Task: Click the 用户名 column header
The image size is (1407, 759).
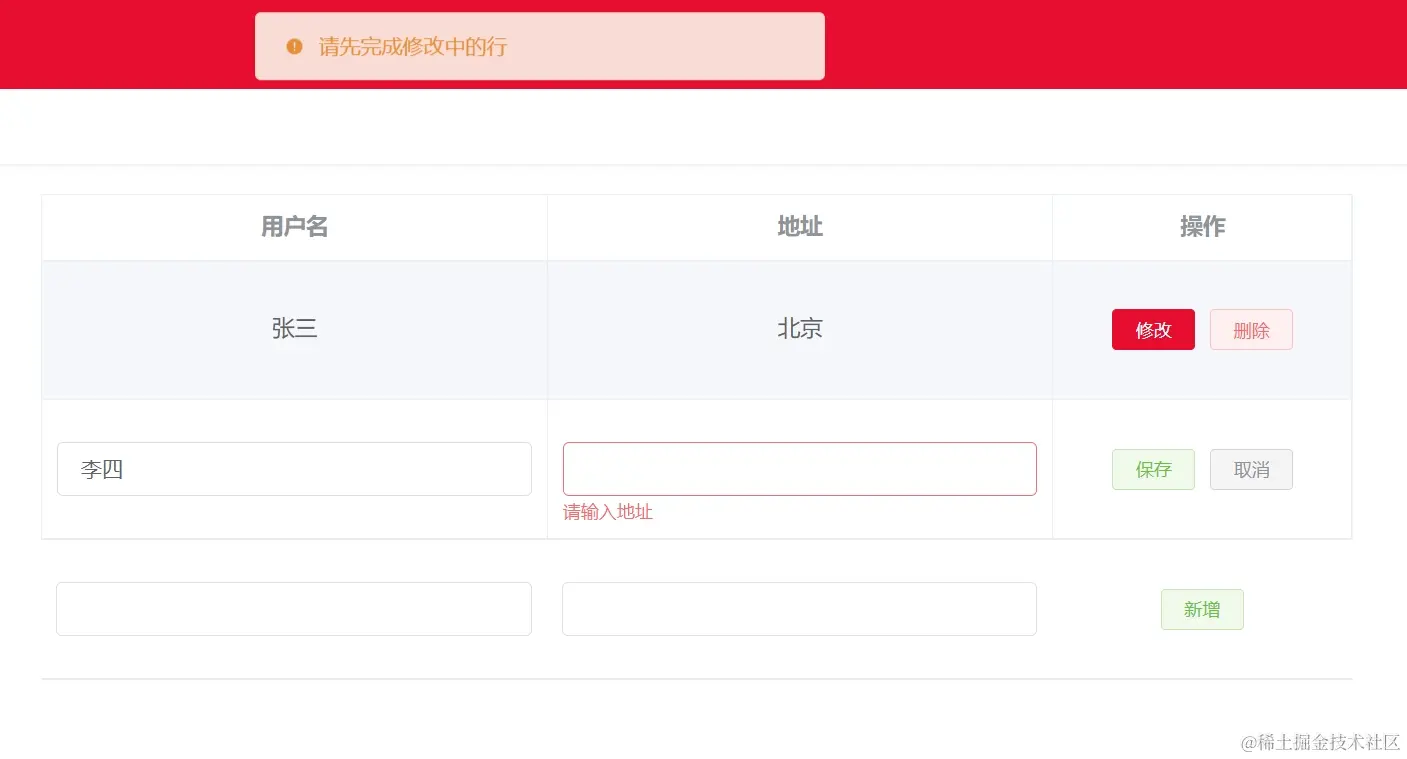Action: point(294,227)
